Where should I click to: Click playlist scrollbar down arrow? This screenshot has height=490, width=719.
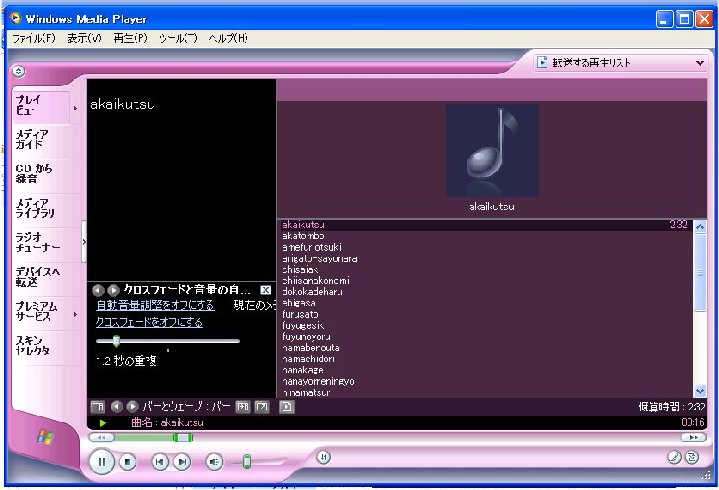[700, 391]
